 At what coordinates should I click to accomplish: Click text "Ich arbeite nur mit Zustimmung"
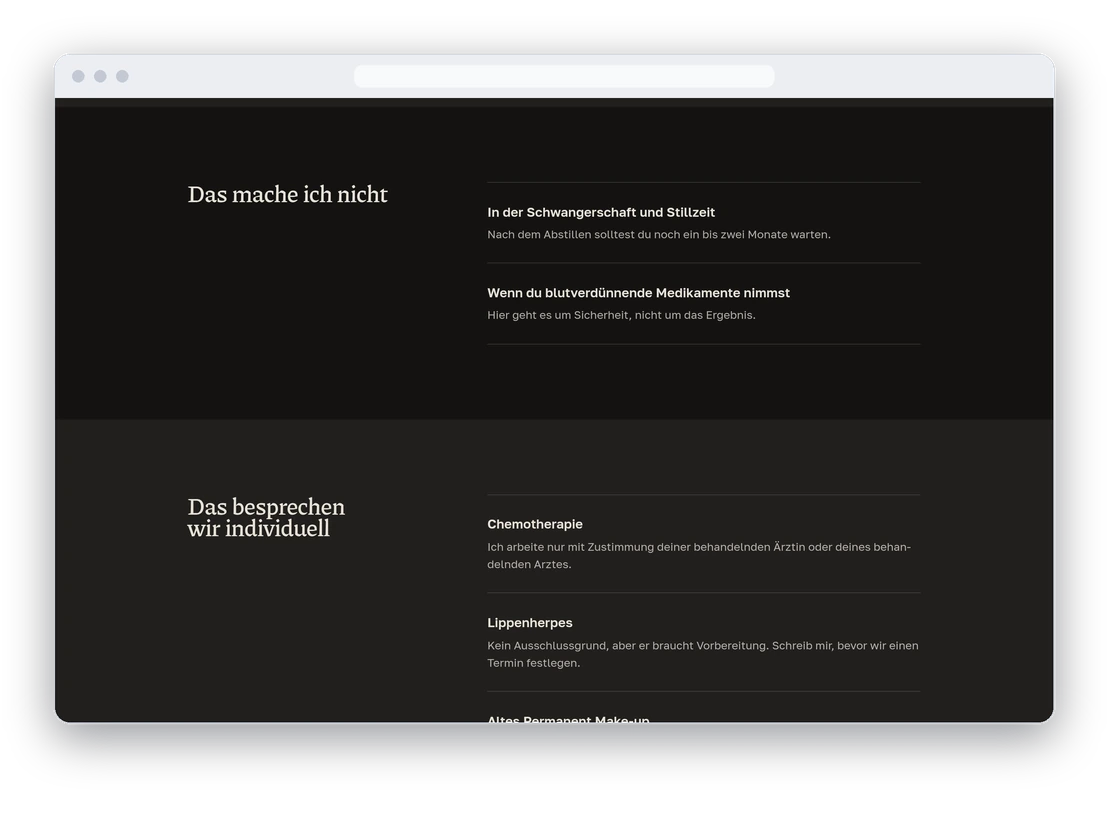(570, 547)
